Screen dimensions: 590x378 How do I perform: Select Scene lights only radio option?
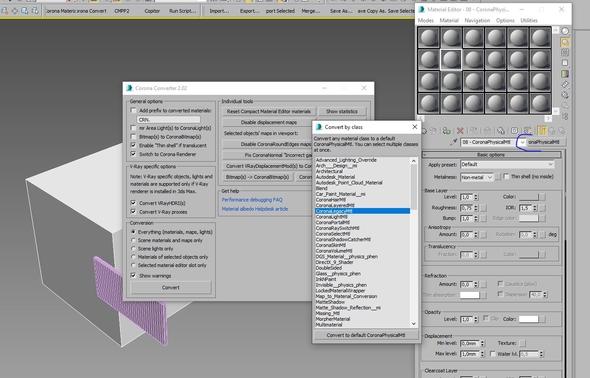pos(133,248)
